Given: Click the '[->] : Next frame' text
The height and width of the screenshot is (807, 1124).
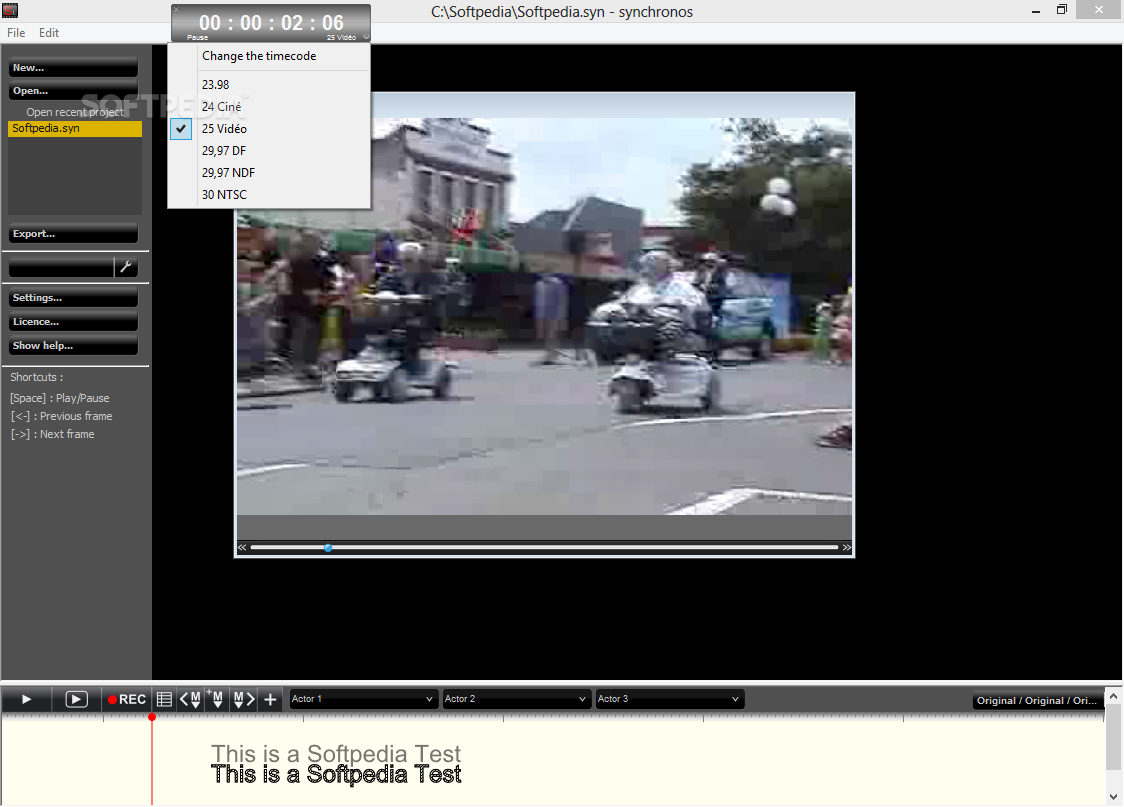Looking at the screenshot, I should click(x=52, y=434).
